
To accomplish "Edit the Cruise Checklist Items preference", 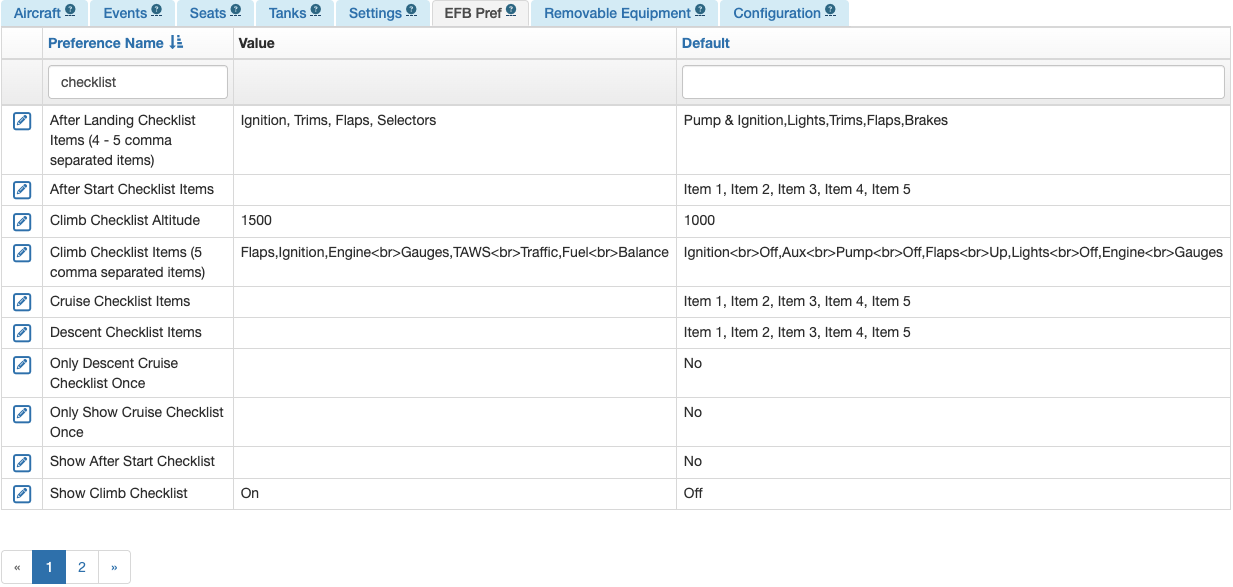I will [22, 302].
